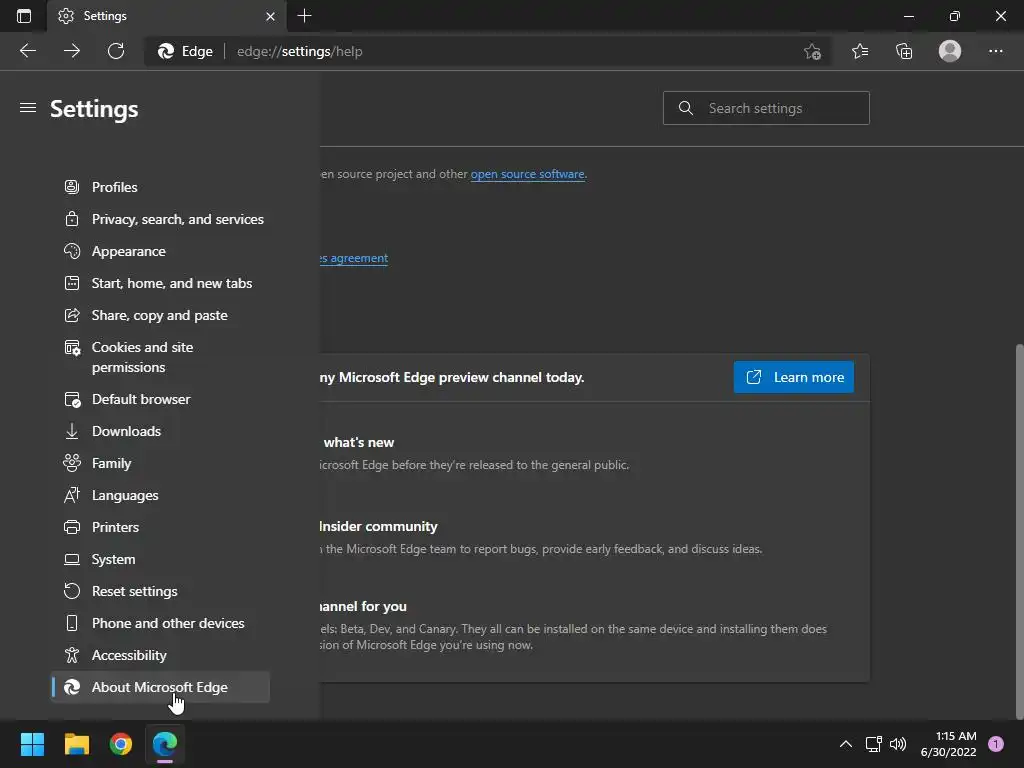The width and height of the screenshot is (1024, 768).
Task: Go to Appearance settings
Action: click(160, 251)
